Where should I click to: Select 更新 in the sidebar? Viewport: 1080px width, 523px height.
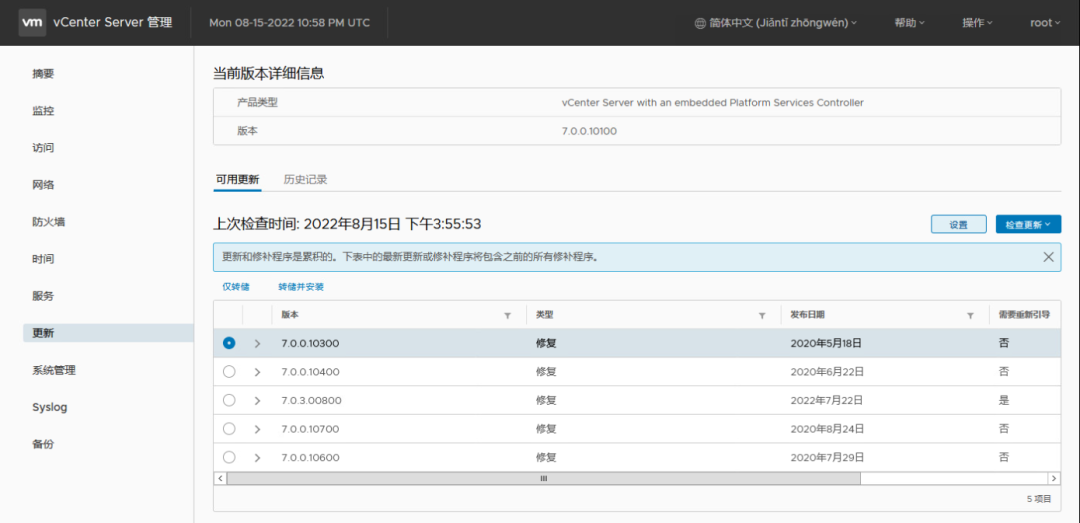tap(108, 333)
